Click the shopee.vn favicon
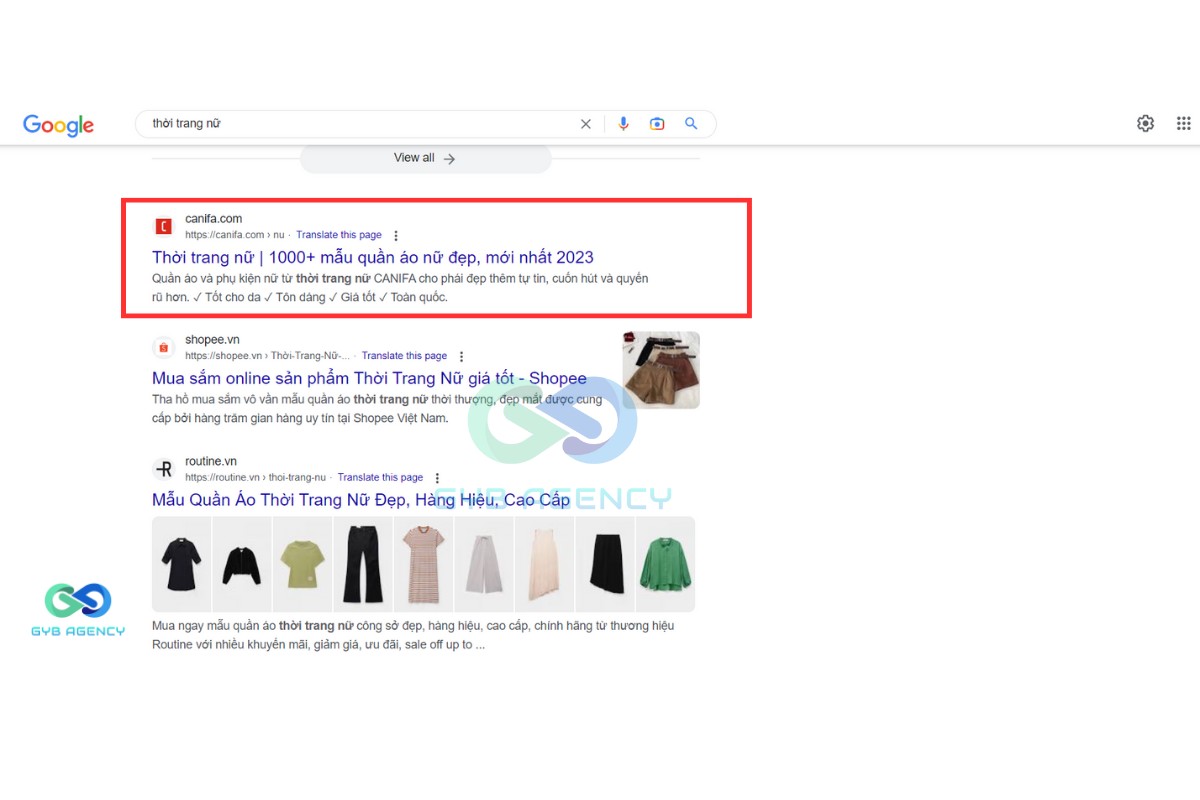This screenshot has height=800, width=1200. tap(164, 348)
